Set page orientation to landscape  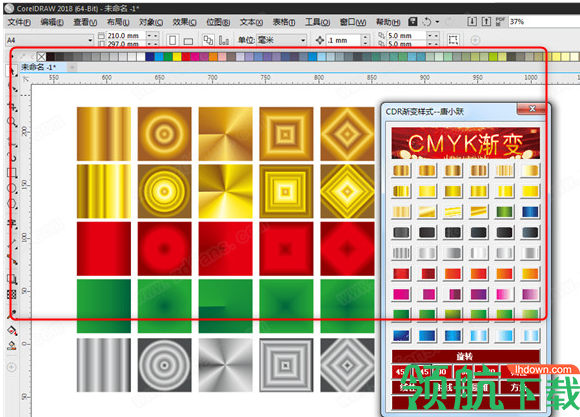click(188, 41)
